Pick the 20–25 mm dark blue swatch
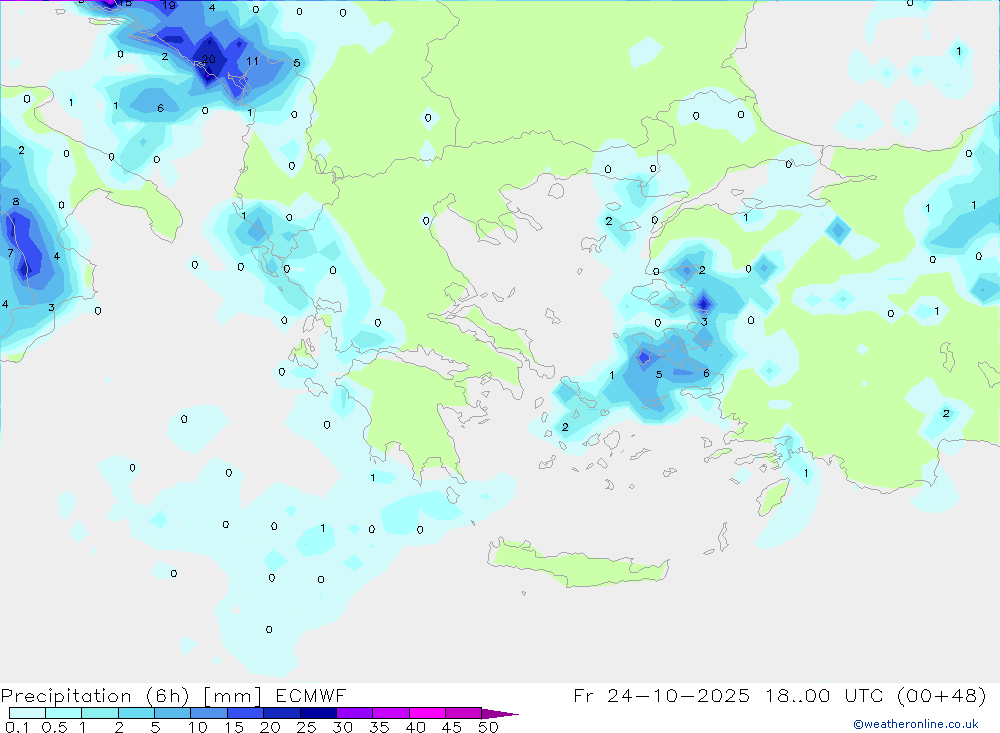The width and height of the screenshot is (1000, 733). (281, 713)
